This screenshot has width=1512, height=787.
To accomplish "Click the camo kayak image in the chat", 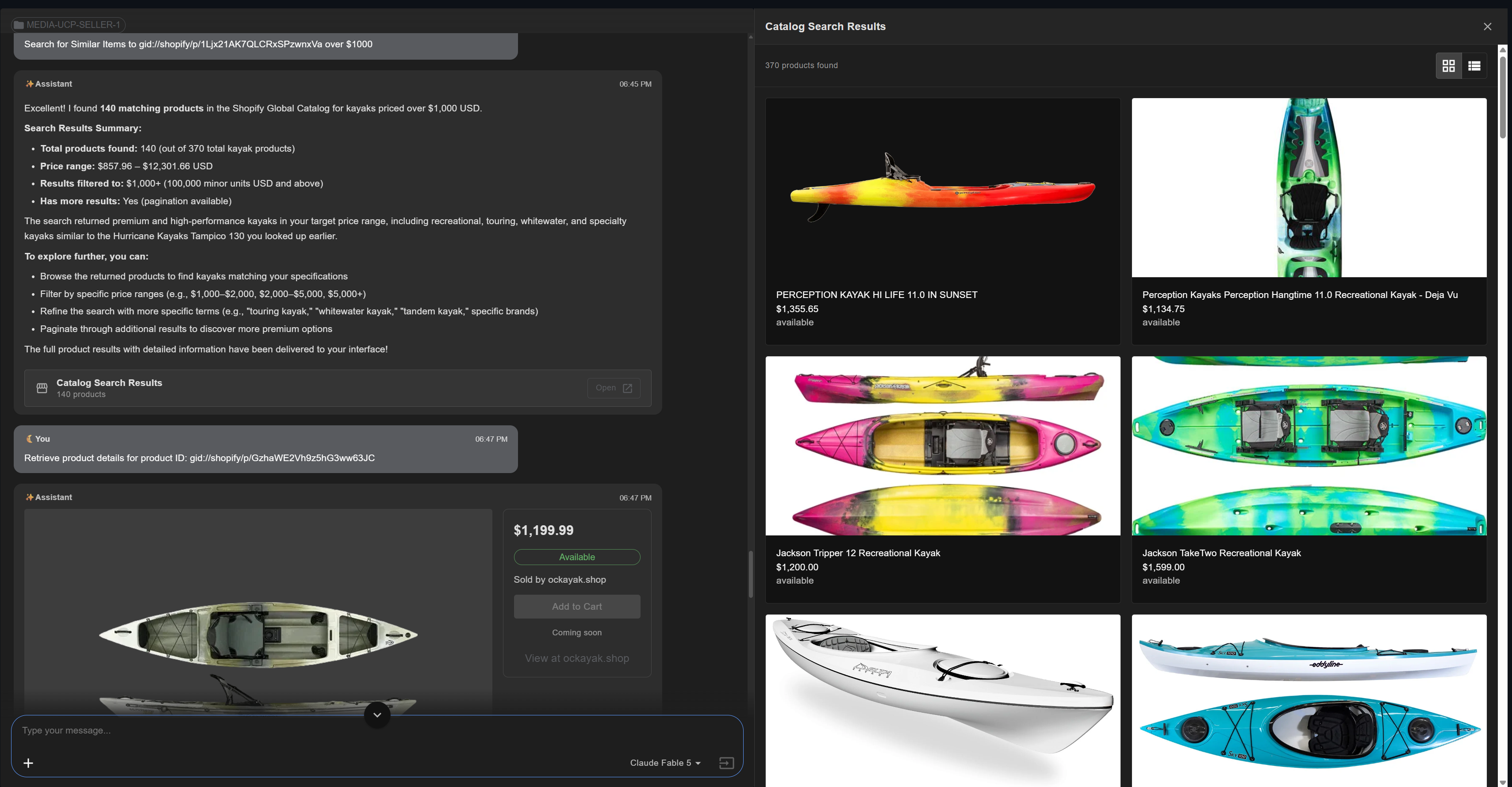I will click(x=258, y=611).
